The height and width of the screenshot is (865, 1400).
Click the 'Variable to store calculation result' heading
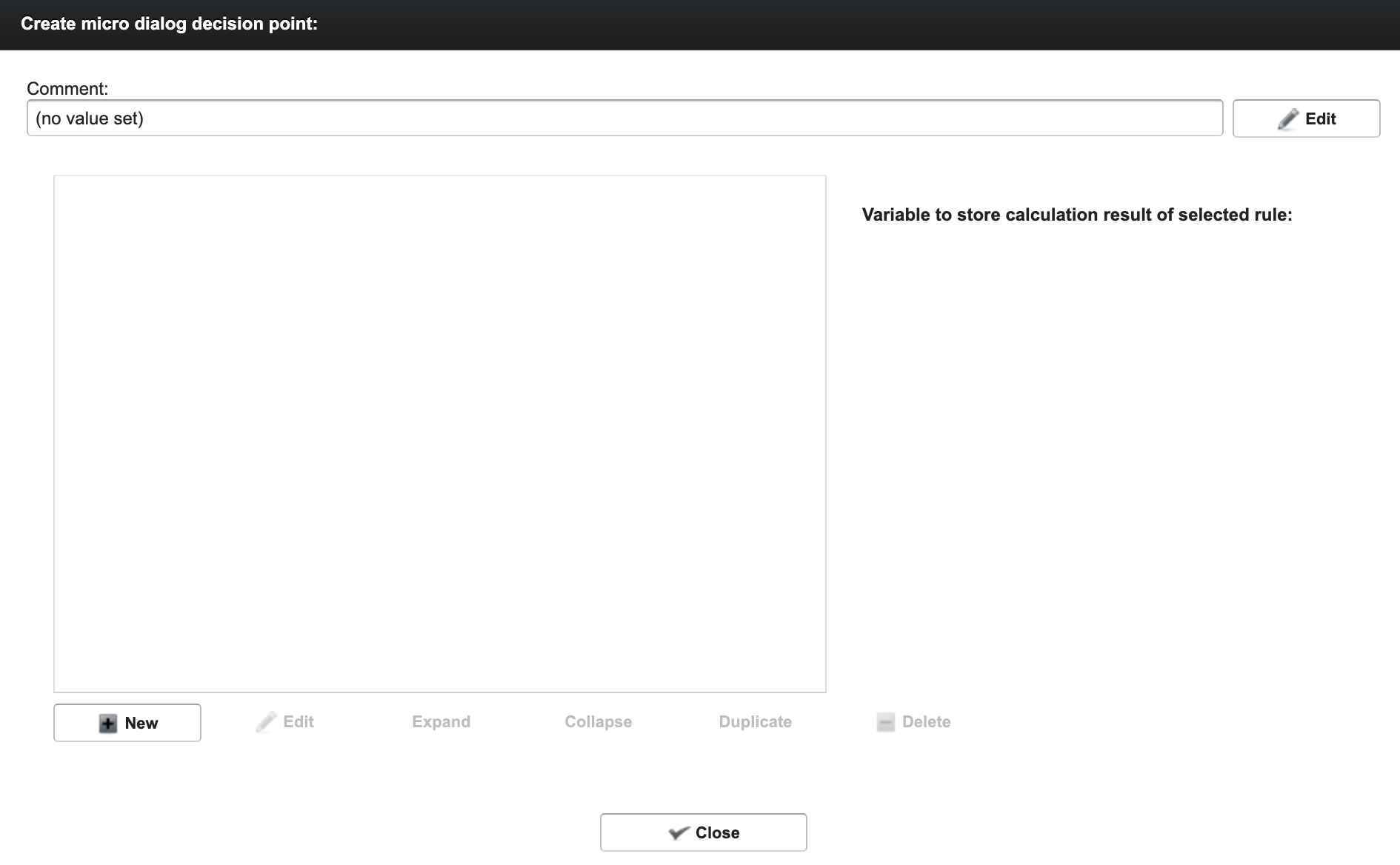click(x=1076, y=215)
